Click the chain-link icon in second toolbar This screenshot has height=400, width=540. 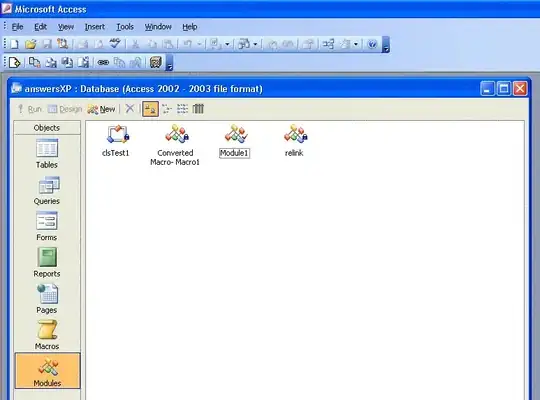[x=103, y=62]
